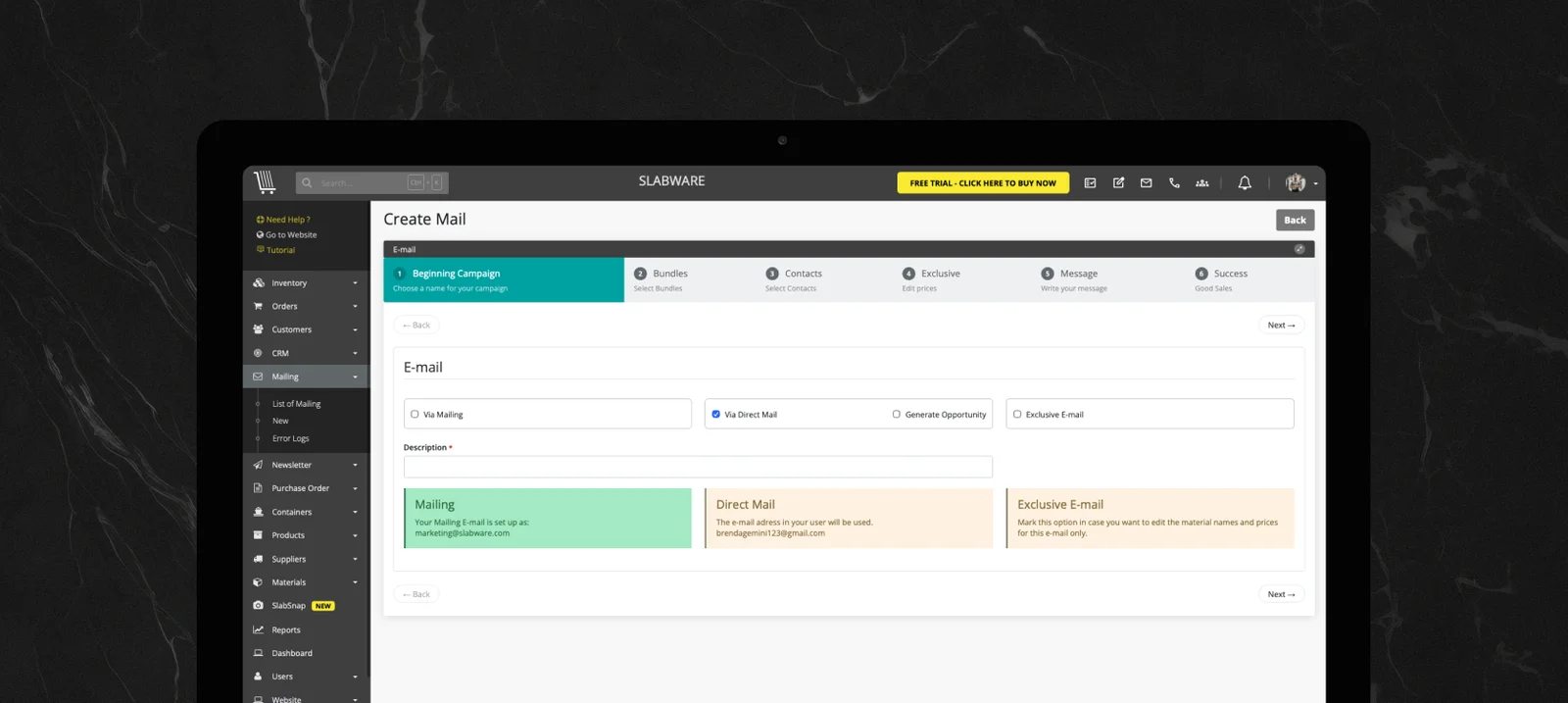Expand the Orders menu arrow

coord(355,307)
